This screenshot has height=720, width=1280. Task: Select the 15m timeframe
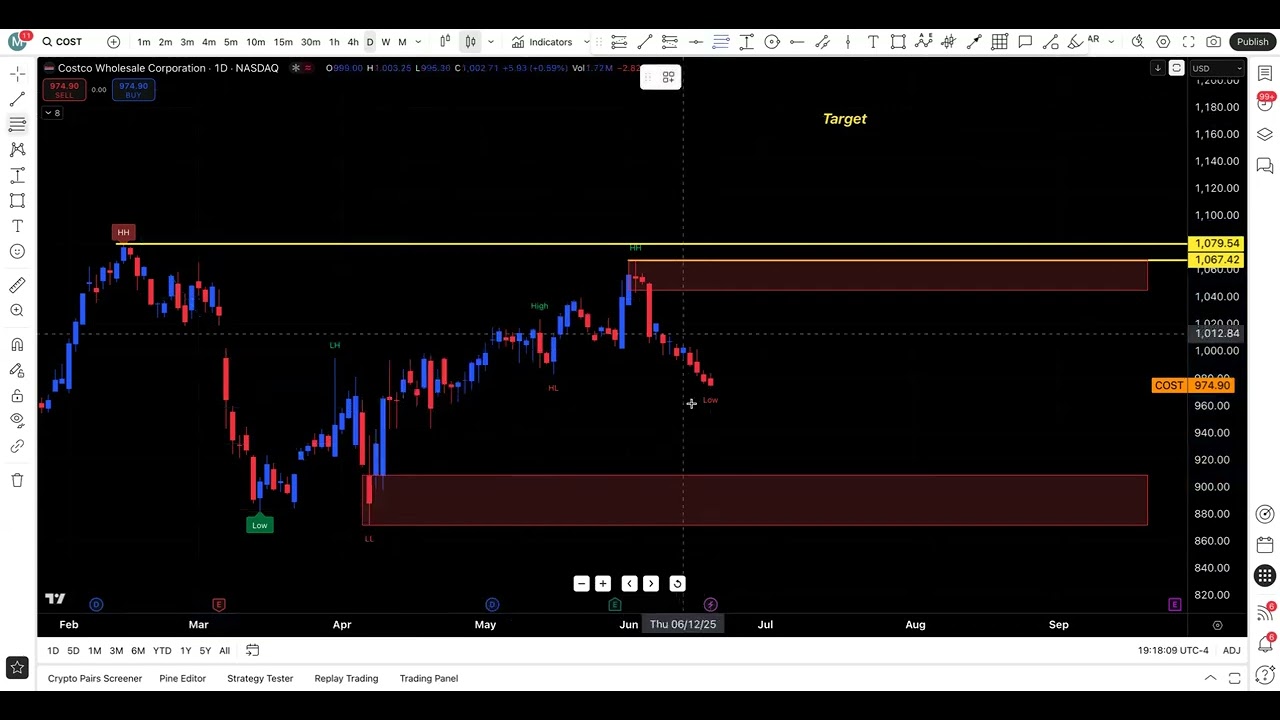point(283,42)
